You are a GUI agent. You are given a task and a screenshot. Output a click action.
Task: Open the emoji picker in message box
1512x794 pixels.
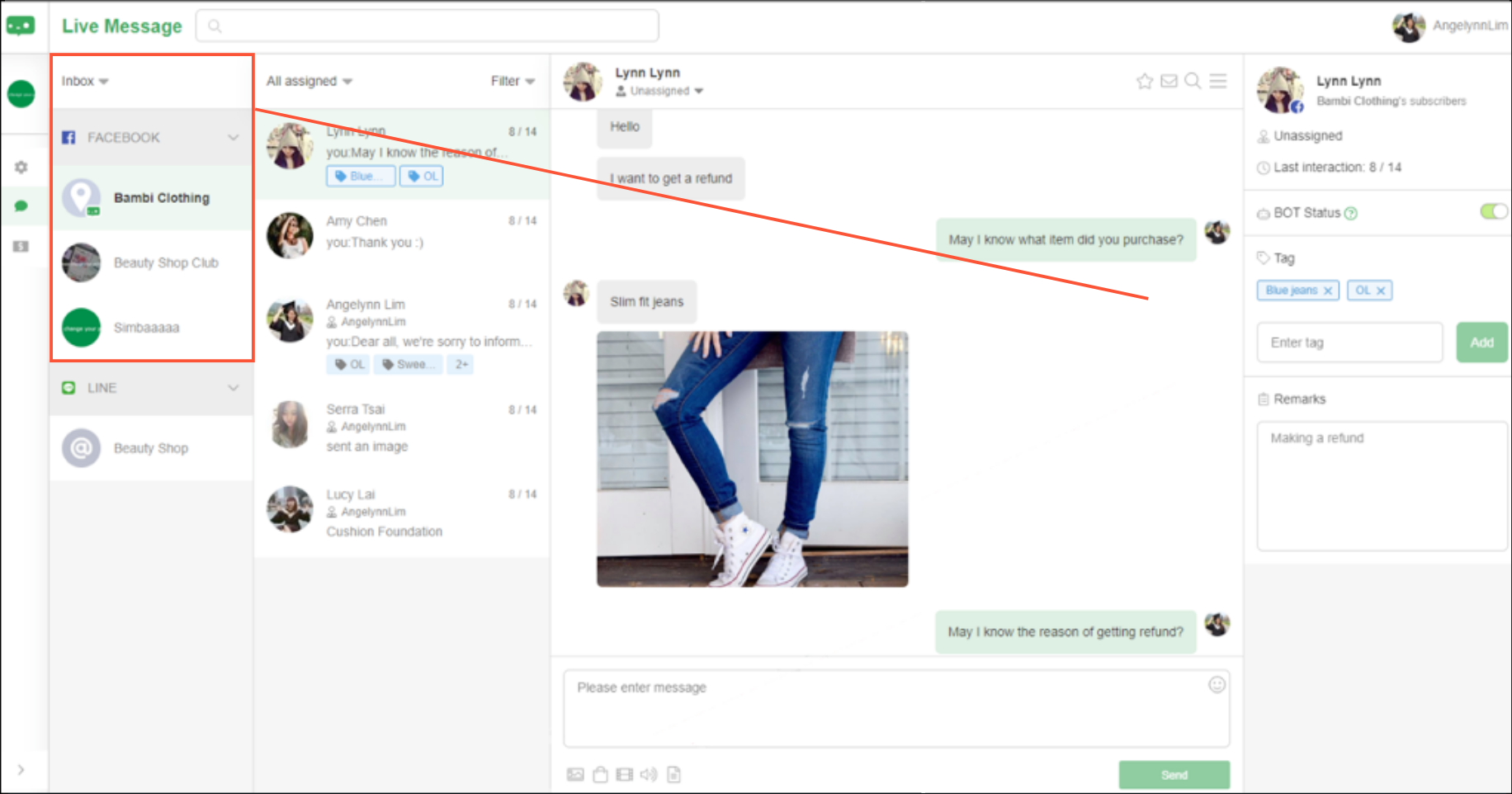[1217, 684]
